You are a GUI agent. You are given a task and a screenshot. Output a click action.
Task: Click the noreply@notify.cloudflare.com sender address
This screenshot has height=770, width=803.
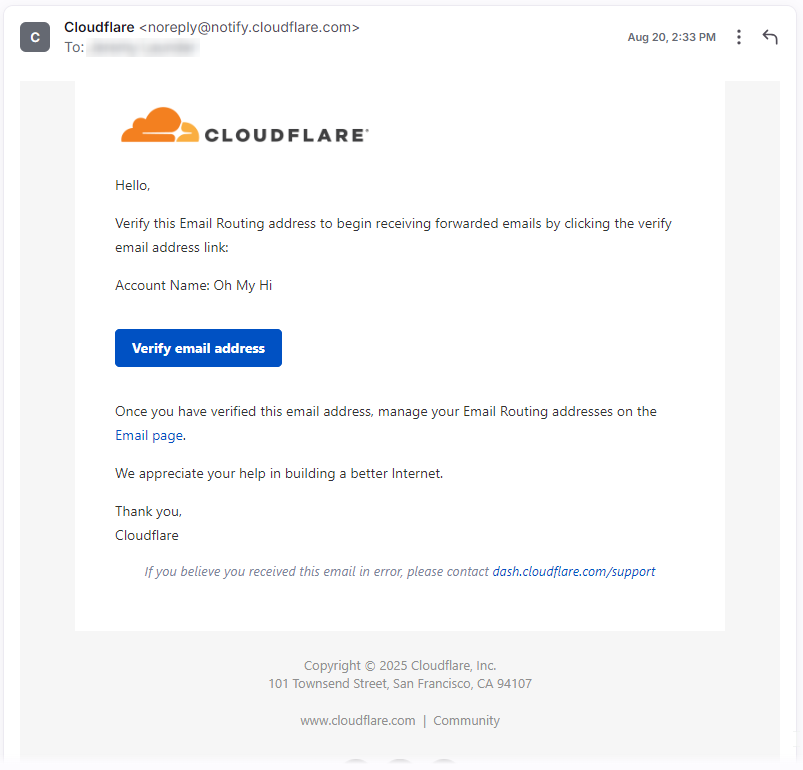tap(249, 27)
